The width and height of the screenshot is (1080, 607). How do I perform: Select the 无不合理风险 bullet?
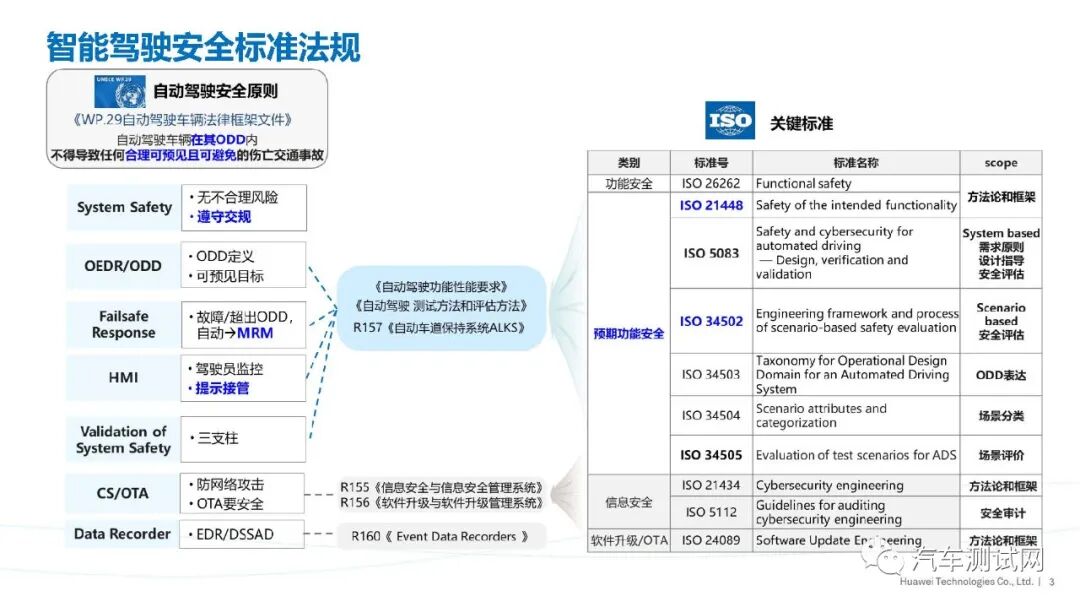pyautogui.click(x=233, y=198)
